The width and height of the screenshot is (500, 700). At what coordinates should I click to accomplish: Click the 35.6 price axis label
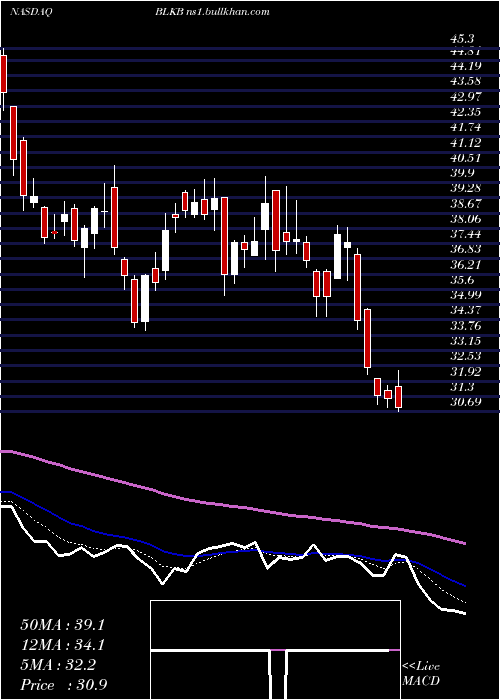tap(462, 280)
